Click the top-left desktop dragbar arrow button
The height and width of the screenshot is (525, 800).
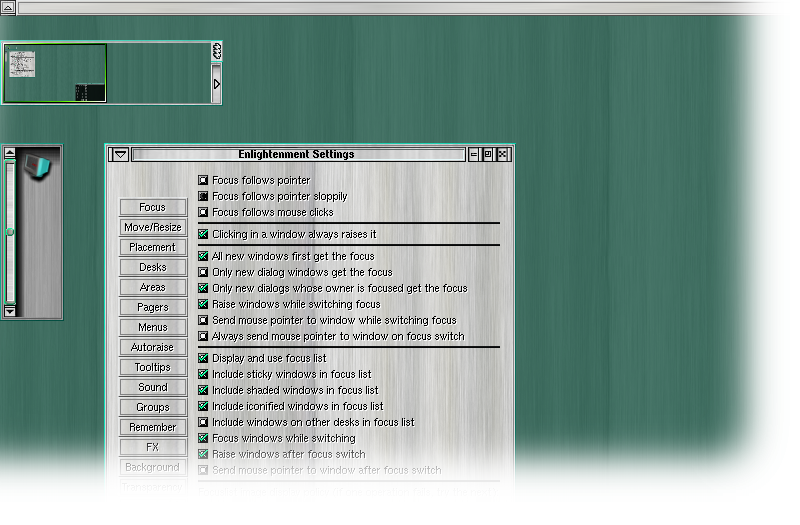click(8, 7)
